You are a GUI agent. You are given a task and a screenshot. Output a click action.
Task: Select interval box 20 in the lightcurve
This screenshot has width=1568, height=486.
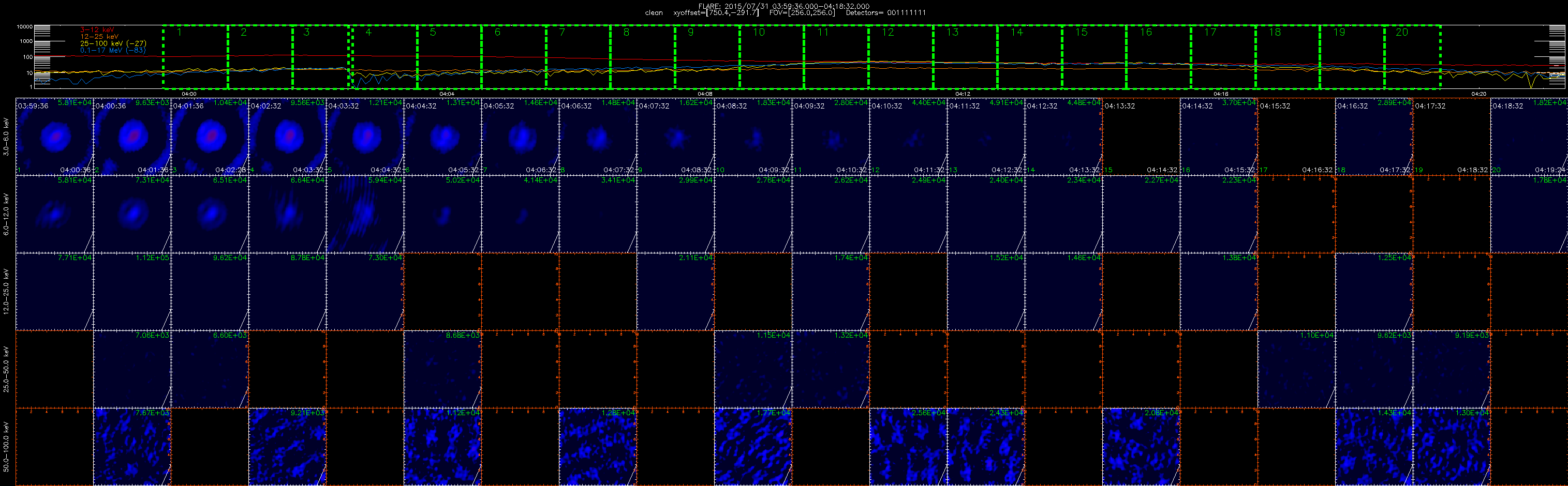point(1413,56)
